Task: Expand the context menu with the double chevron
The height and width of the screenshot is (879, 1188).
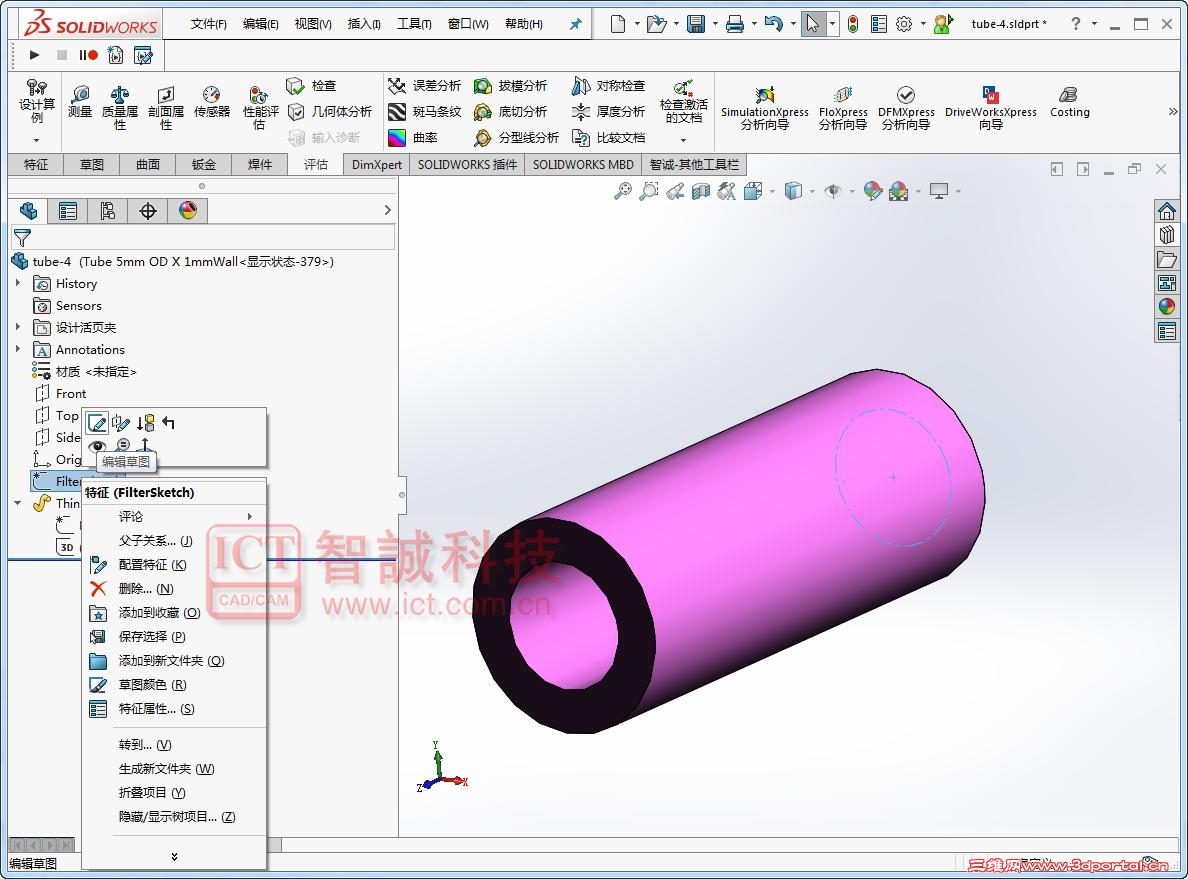Action: click(174, 856)
